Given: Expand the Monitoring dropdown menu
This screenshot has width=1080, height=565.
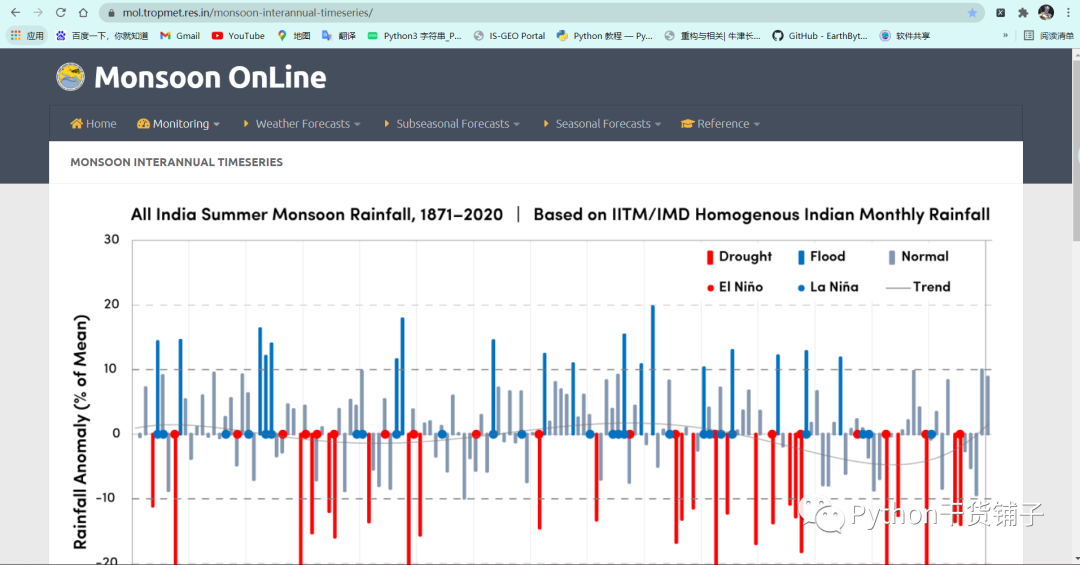Looking at the screenshot, I should tap(178, 124).
